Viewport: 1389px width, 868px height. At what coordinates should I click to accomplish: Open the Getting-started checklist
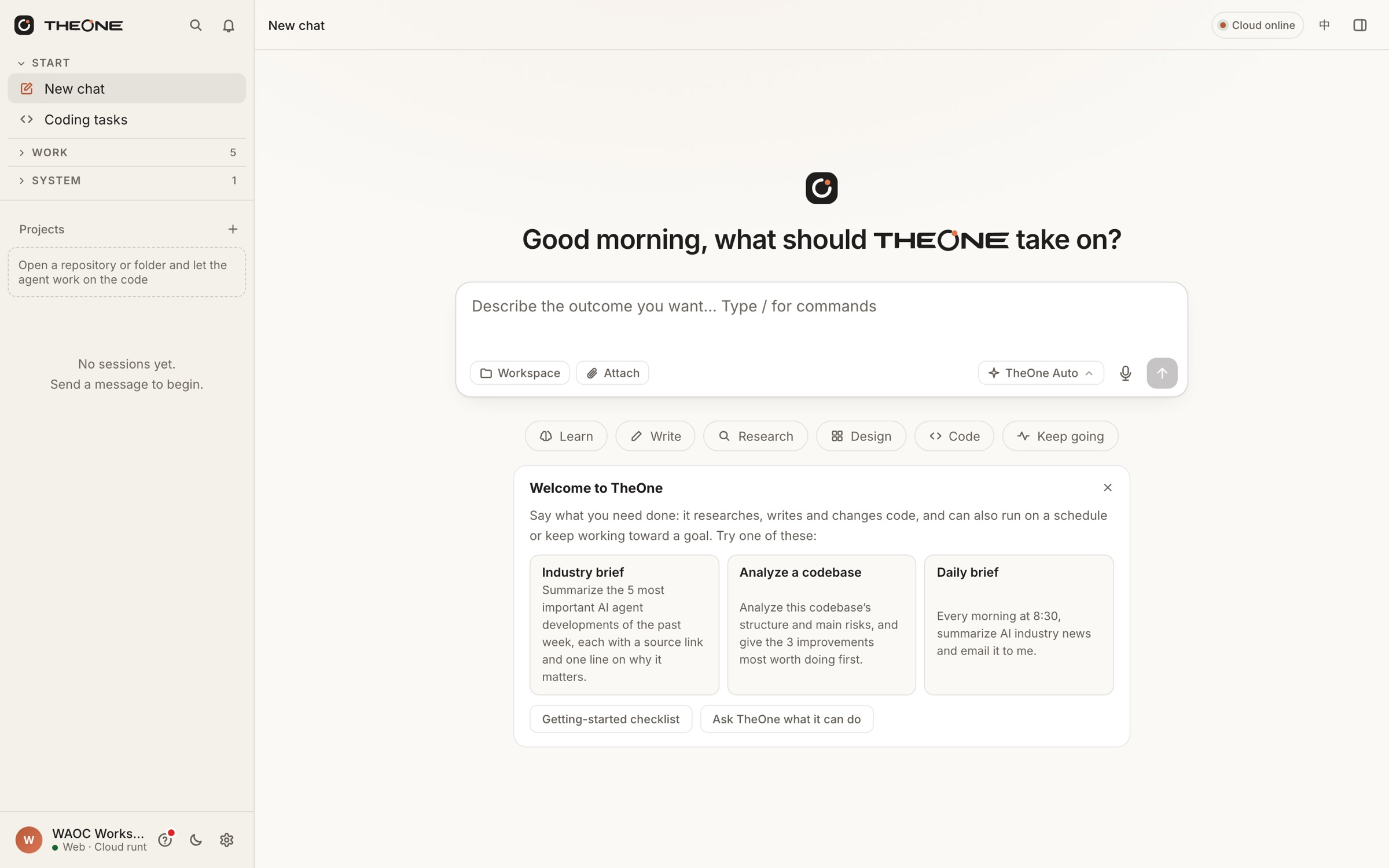(611, 719)
